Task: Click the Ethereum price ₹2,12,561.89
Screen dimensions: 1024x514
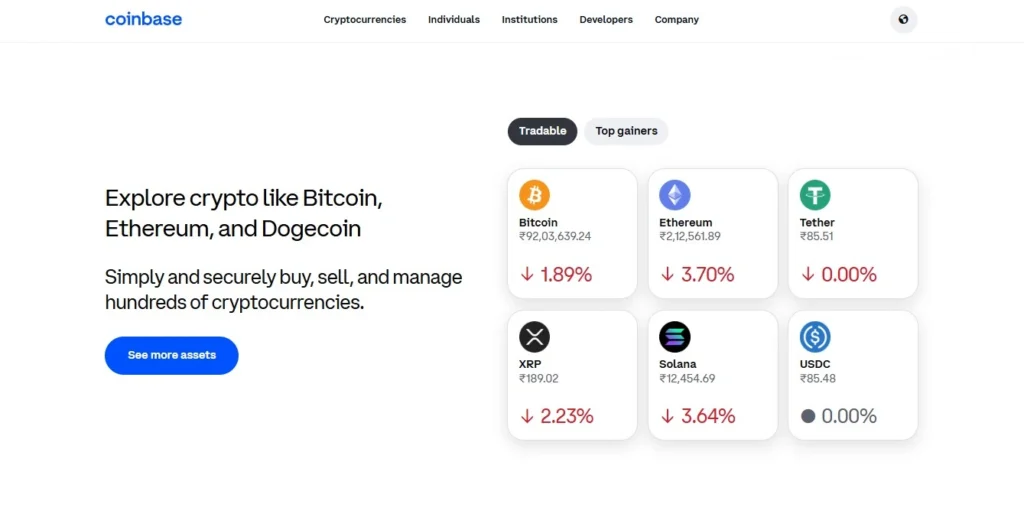Action: point(690,236)
